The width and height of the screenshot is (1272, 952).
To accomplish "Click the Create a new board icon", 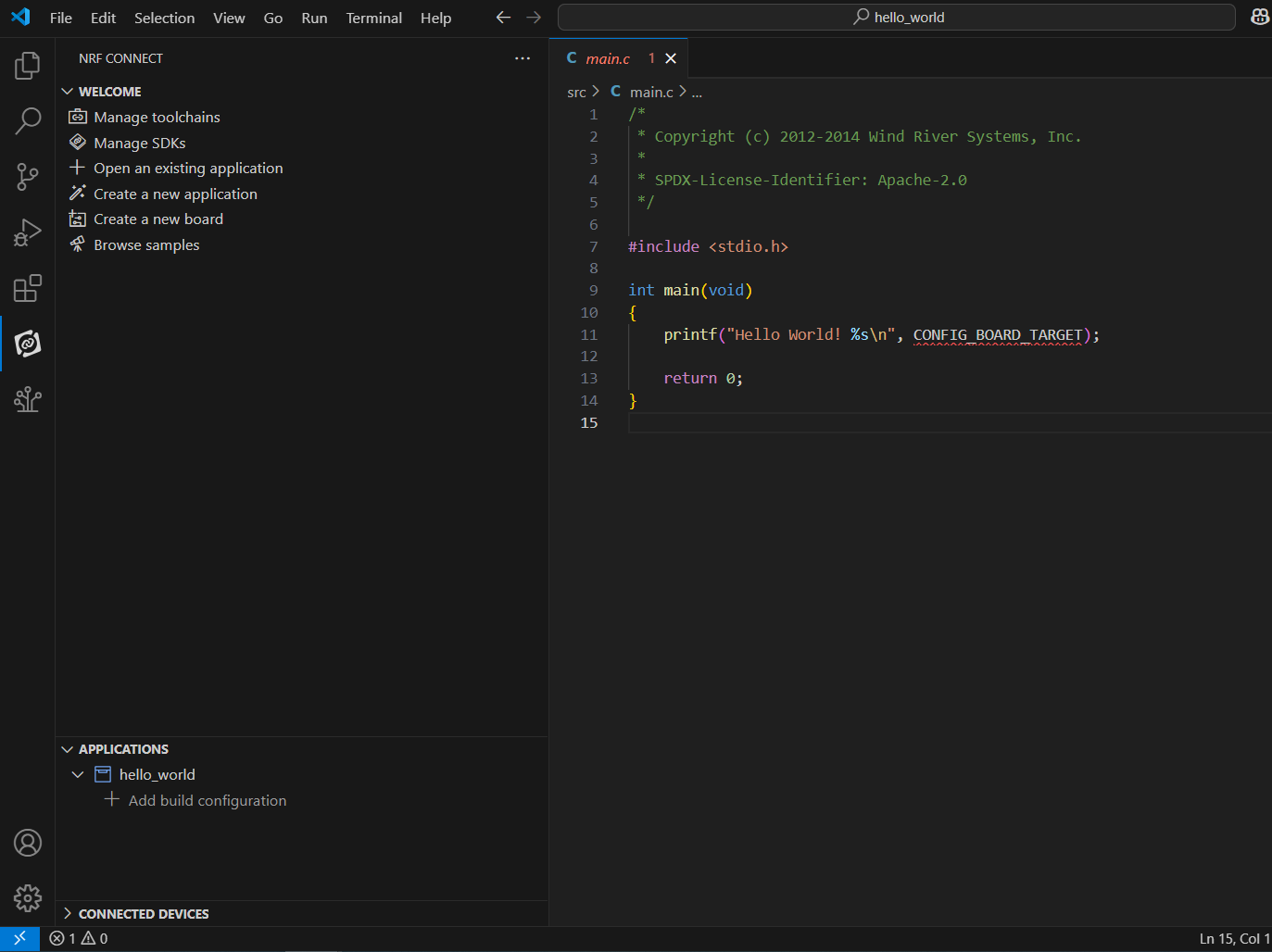I will pyautogui.click(x=78, y=219).
